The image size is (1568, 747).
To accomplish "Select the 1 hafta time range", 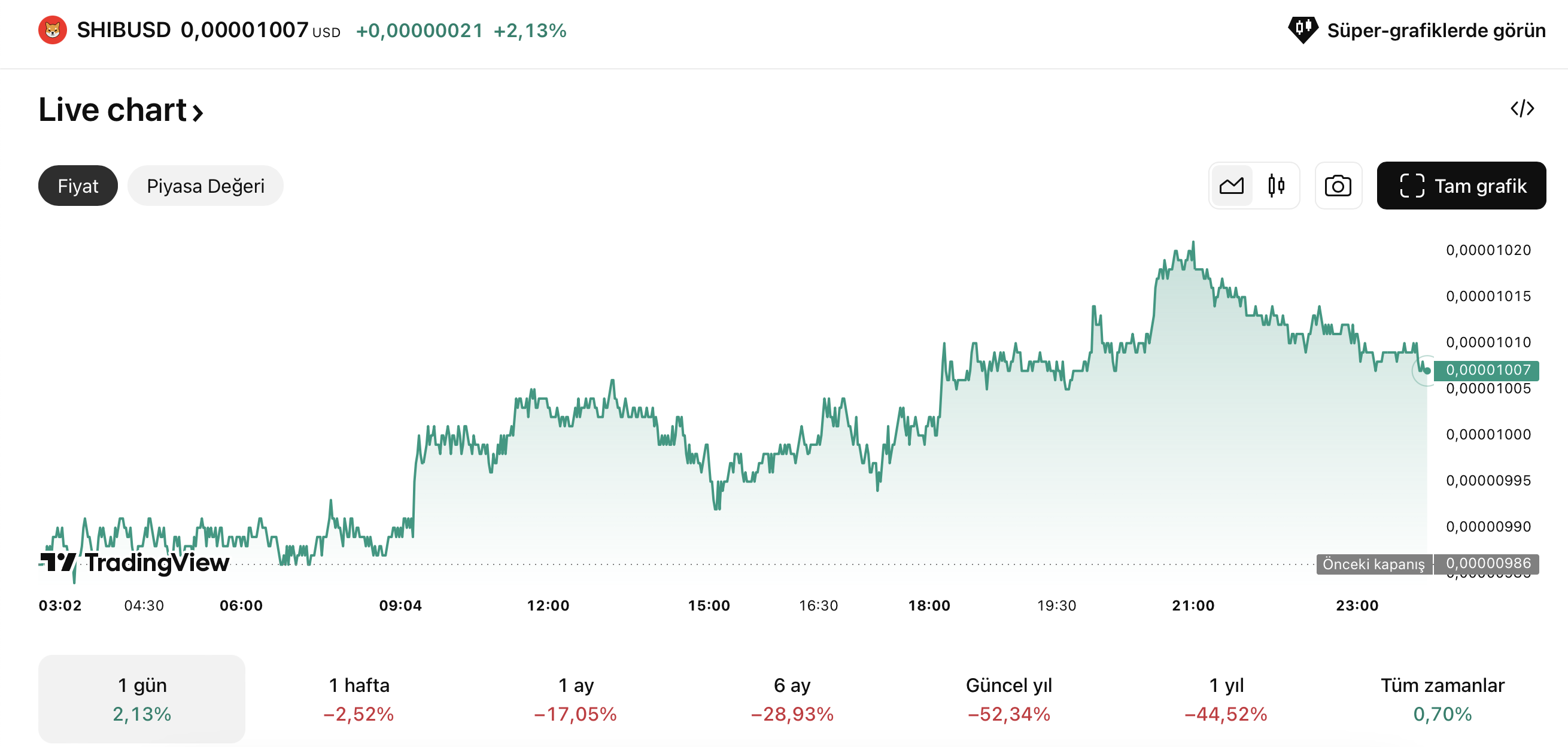I will (358, 699).
